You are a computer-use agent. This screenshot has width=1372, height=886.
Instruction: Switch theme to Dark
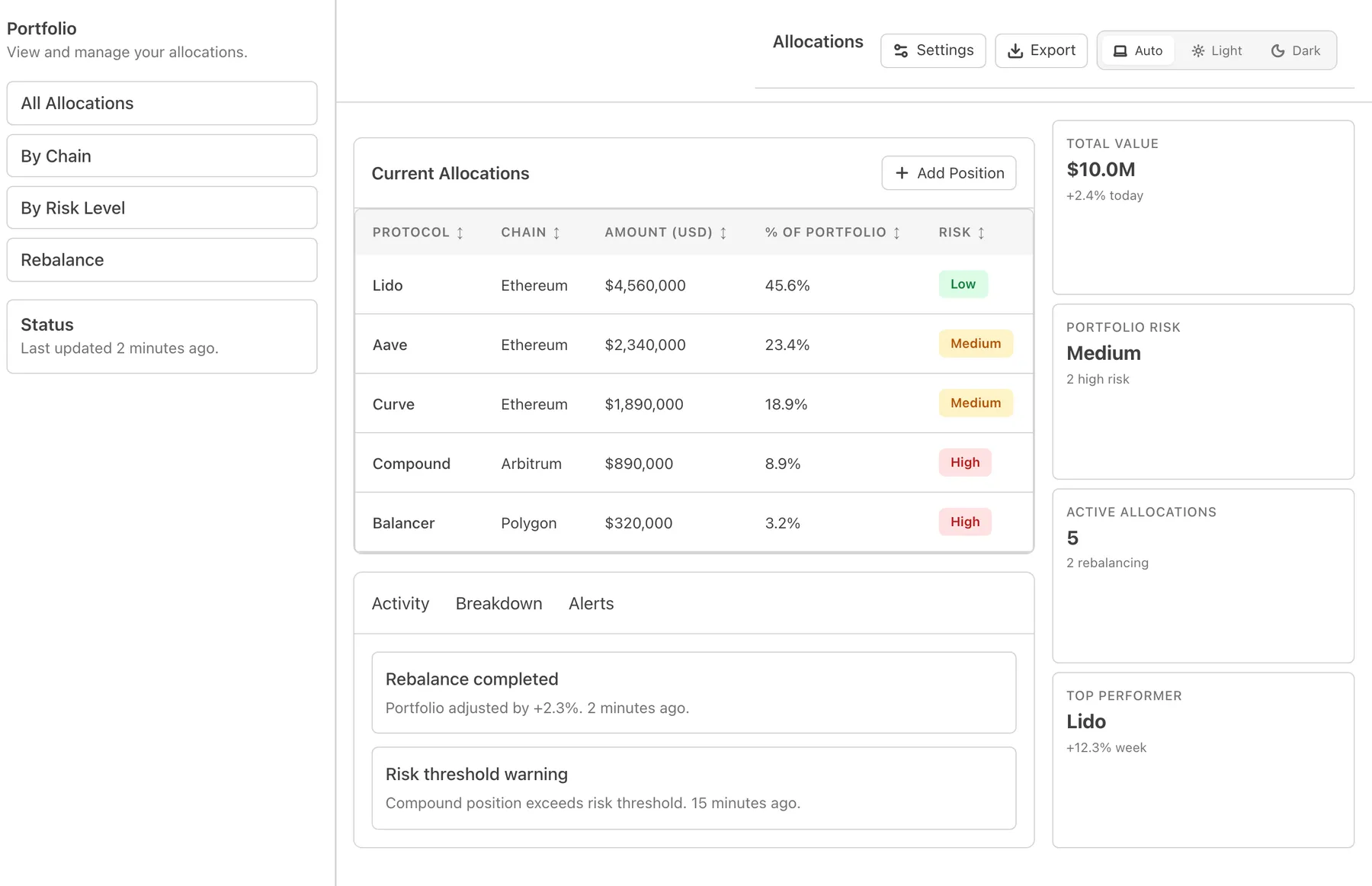[x=1296, y=50]
